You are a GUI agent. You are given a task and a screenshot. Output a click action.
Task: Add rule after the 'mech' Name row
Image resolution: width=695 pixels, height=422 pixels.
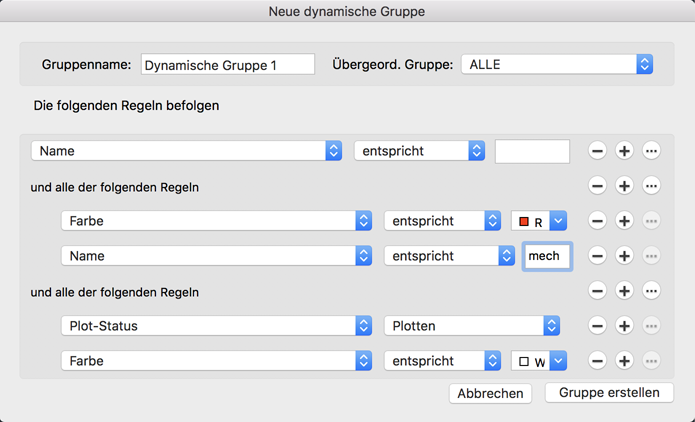tap(624, 256)
